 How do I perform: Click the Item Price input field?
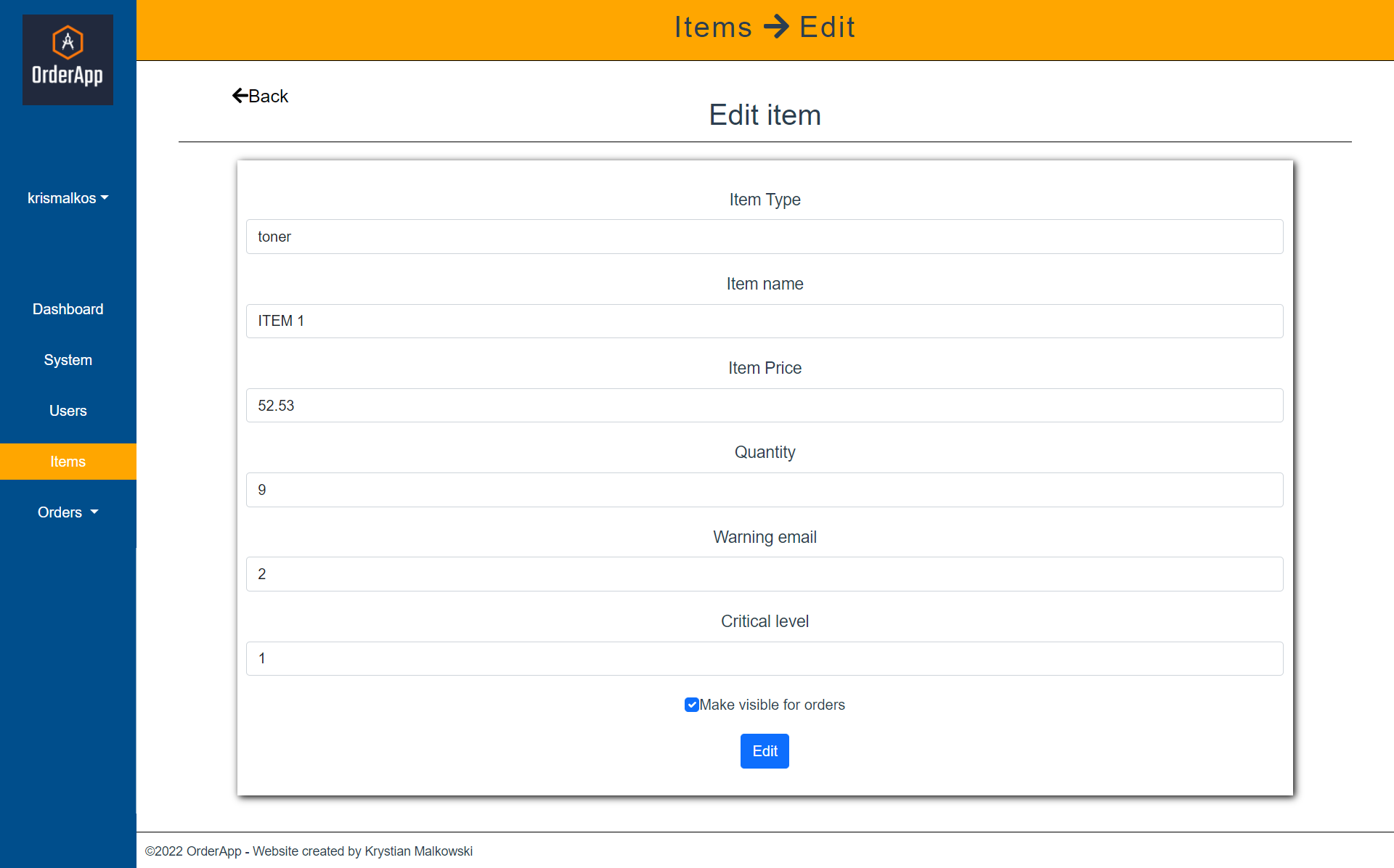[x=764, y=405]
